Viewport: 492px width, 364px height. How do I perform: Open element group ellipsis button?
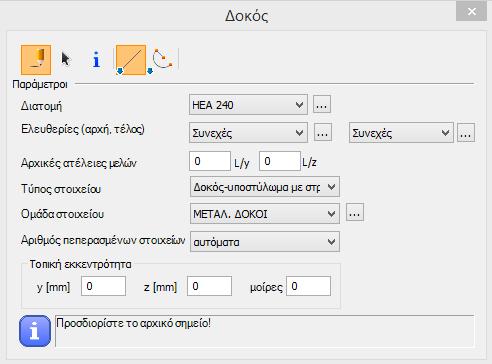click(x=355, y=213)
